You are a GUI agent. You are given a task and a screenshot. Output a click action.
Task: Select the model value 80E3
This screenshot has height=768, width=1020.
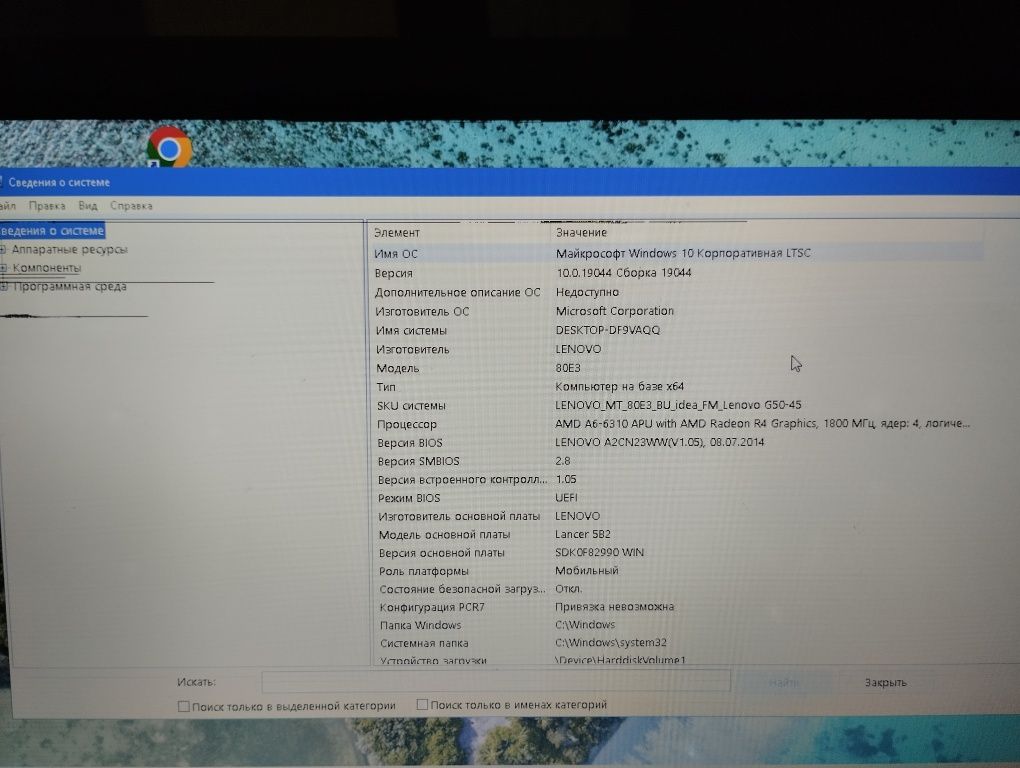568,367
